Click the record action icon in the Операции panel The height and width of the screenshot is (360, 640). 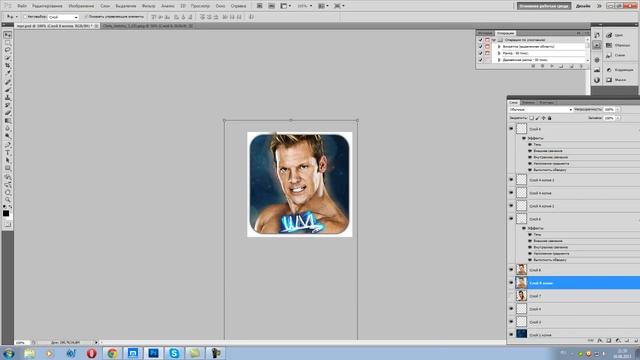pyautogui.click(x=542, y=66)
